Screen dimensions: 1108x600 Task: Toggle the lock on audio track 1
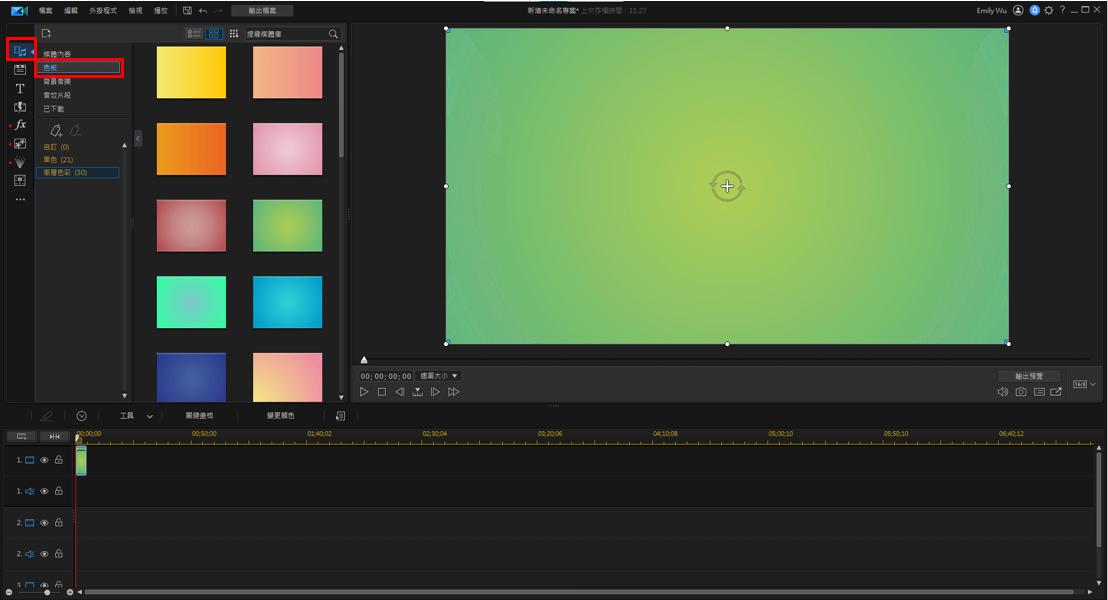[59, 491]
